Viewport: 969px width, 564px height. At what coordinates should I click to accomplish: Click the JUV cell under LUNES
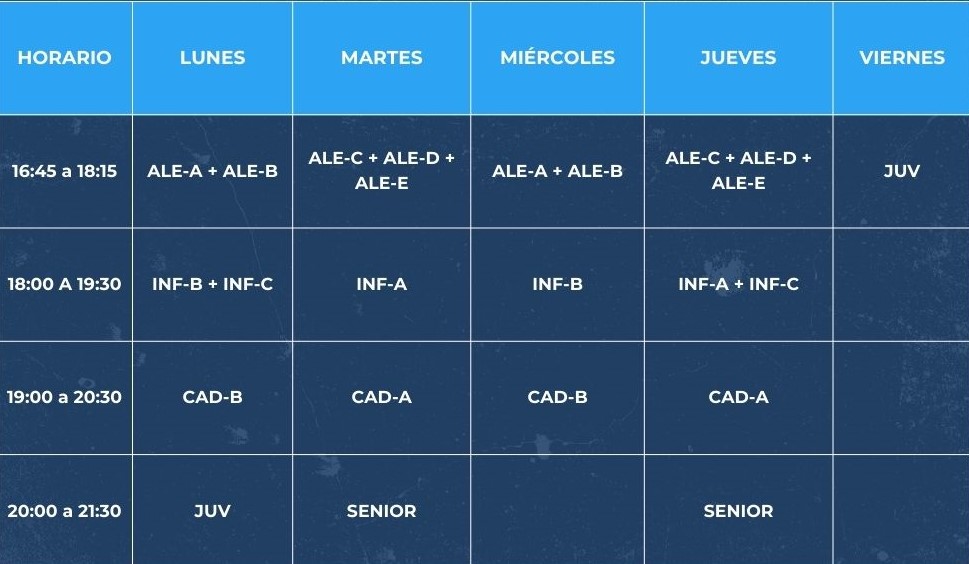pos(213,510)
